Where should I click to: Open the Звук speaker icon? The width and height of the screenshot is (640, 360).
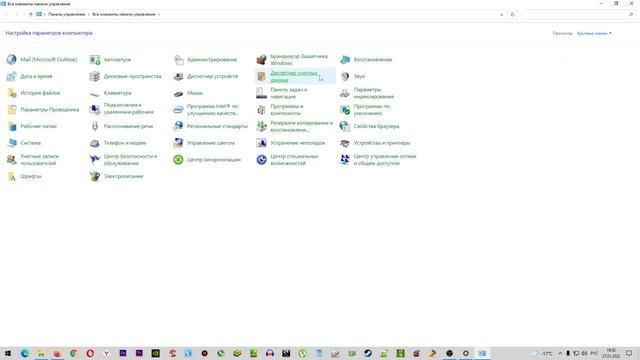(345, 76)
